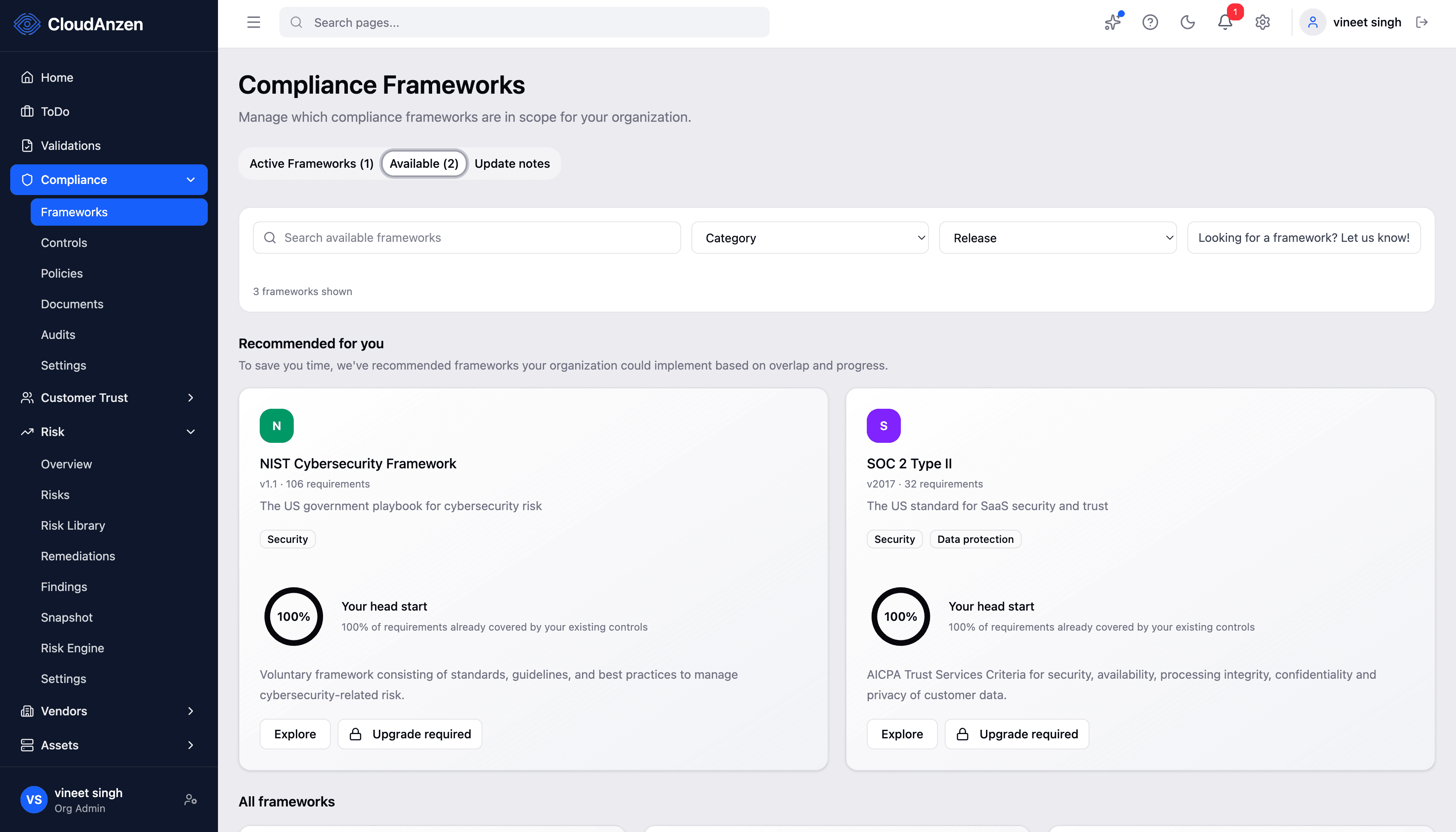The image size is (1456, 832).
Task: Open Risk Overview in sidebar
Action: (x=66, y=464)
